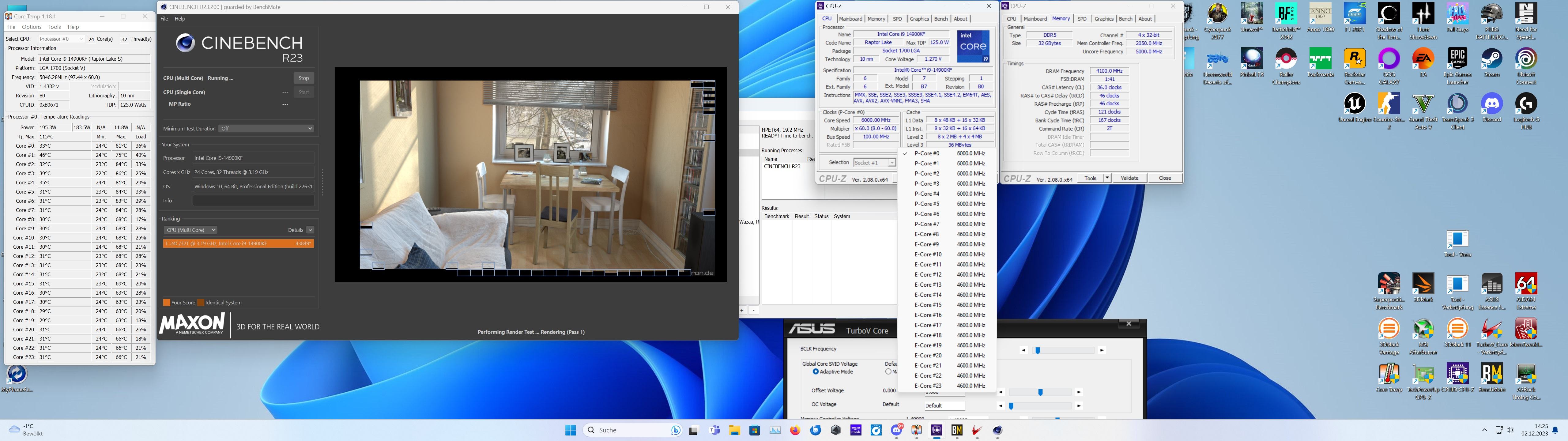Open SPD tab in CPU-Z Memory window
The width and height of the screenshot is (1568, 441).
[1082, 19]
